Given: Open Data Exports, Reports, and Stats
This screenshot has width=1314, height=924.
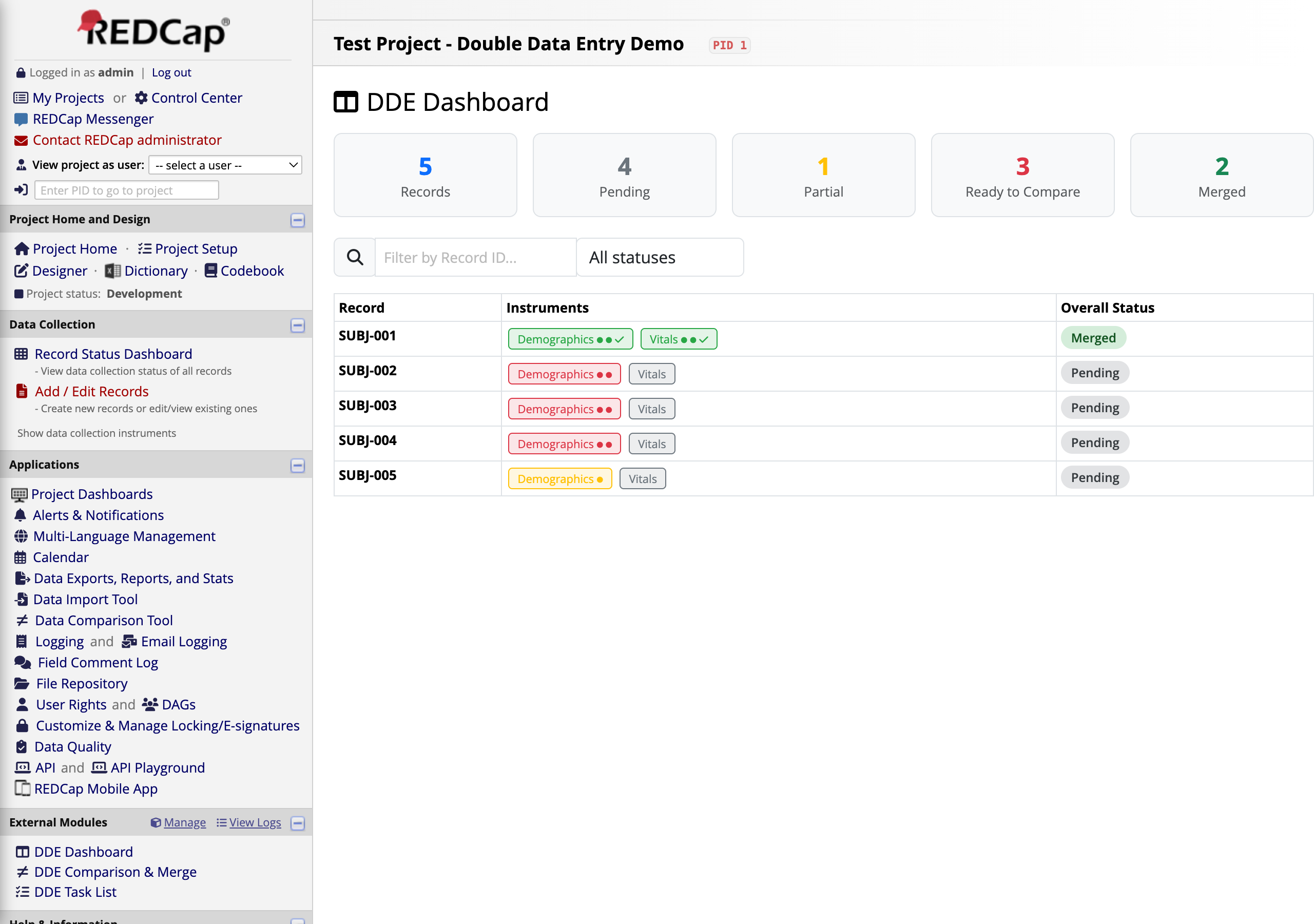Looking at the screenshot, I should (133, 577).
